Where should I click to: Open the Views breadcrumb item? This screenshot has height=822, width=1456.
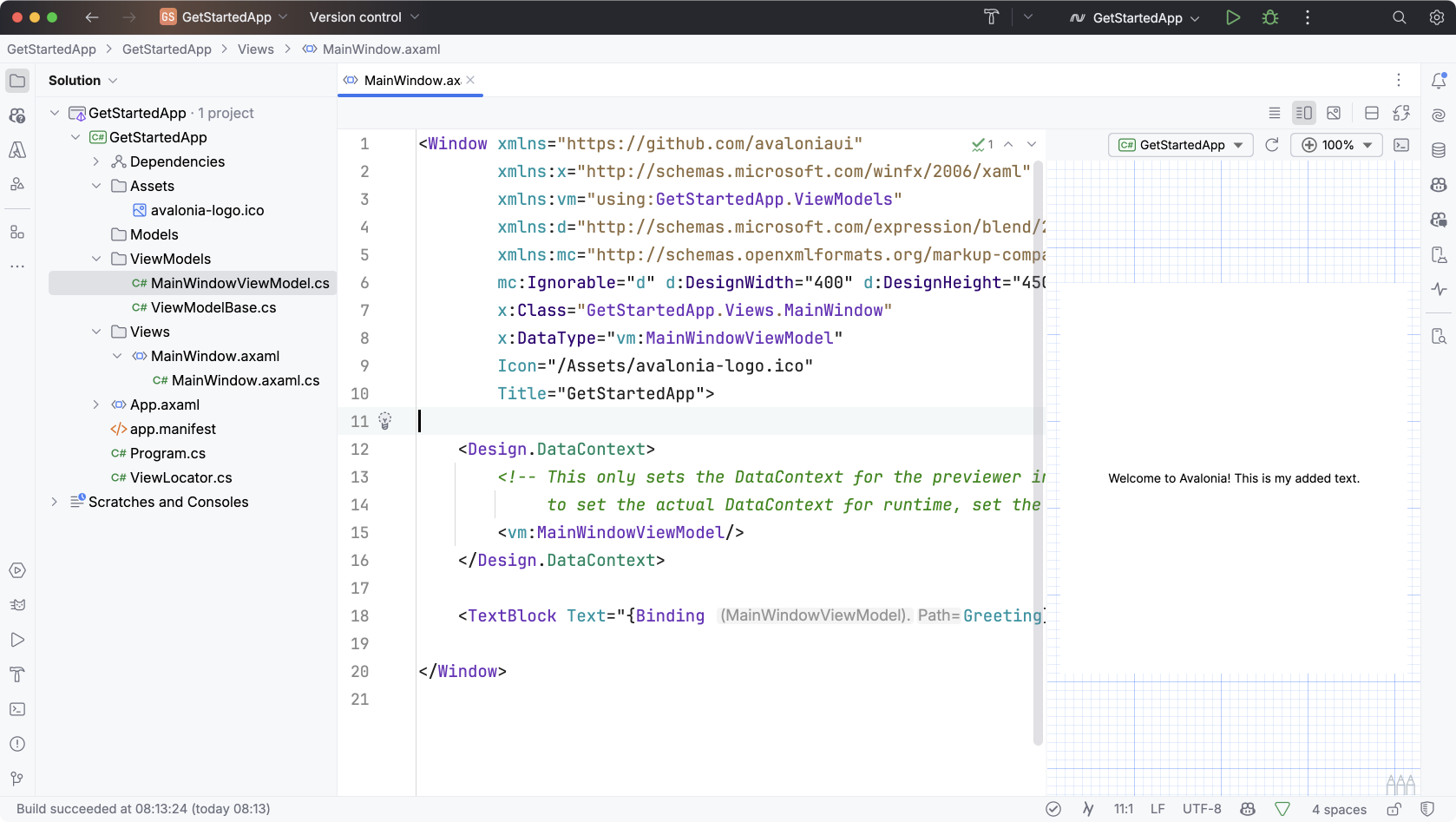point(255,49)
